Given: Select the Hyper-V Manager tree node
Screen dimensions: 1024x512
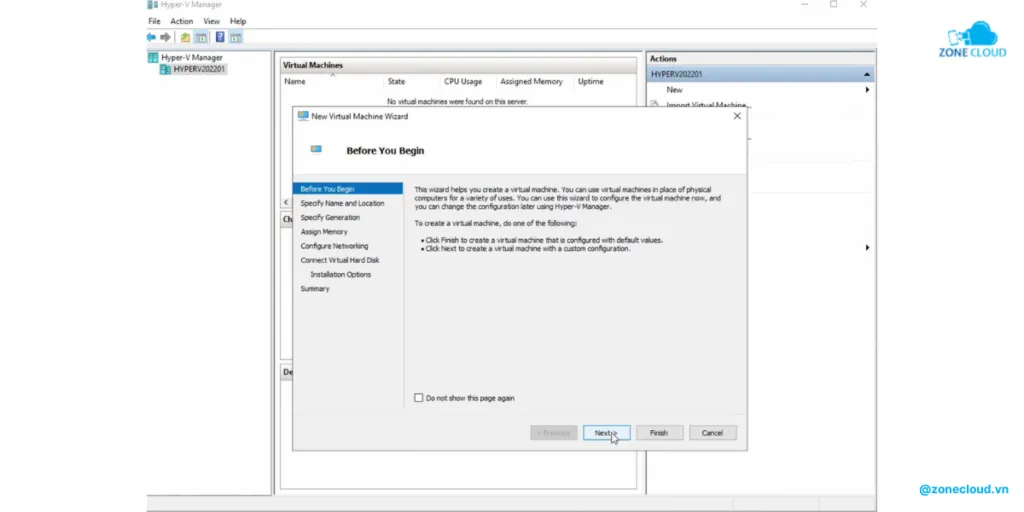Looking at the screenshot, I should 191,57.
